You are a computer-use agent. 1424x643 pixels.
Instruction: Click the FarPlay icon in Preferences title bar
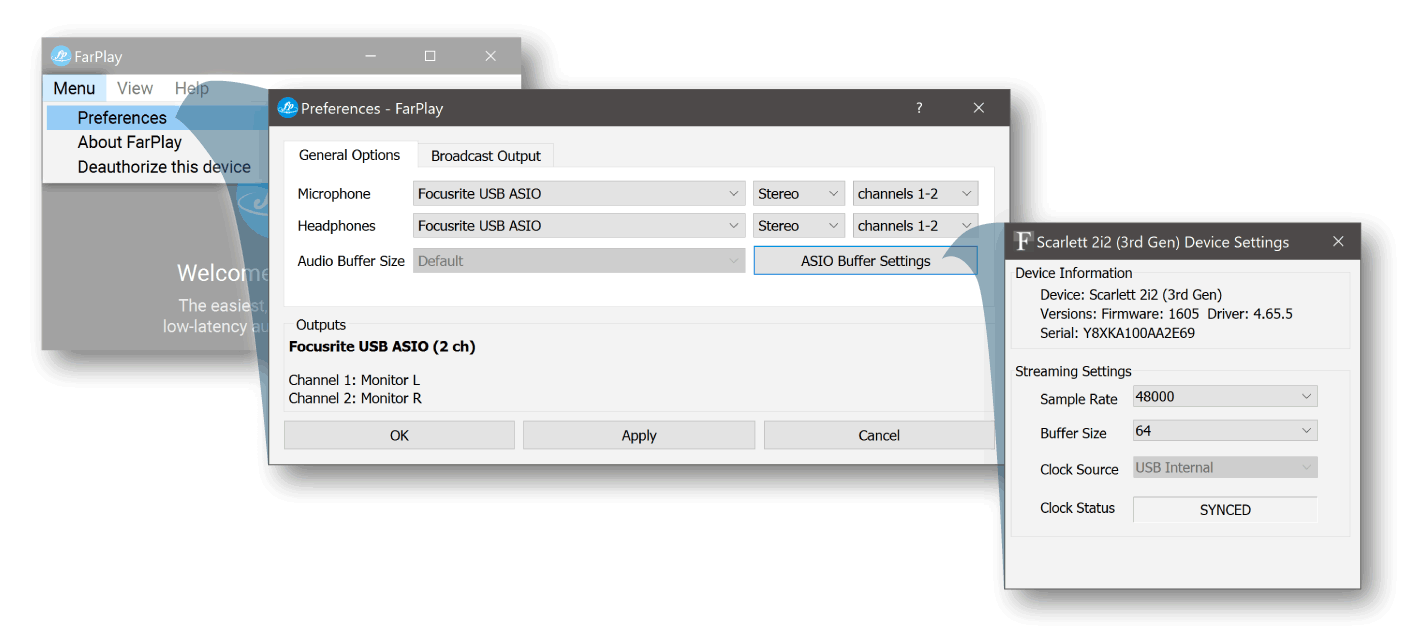coord(288,108)
